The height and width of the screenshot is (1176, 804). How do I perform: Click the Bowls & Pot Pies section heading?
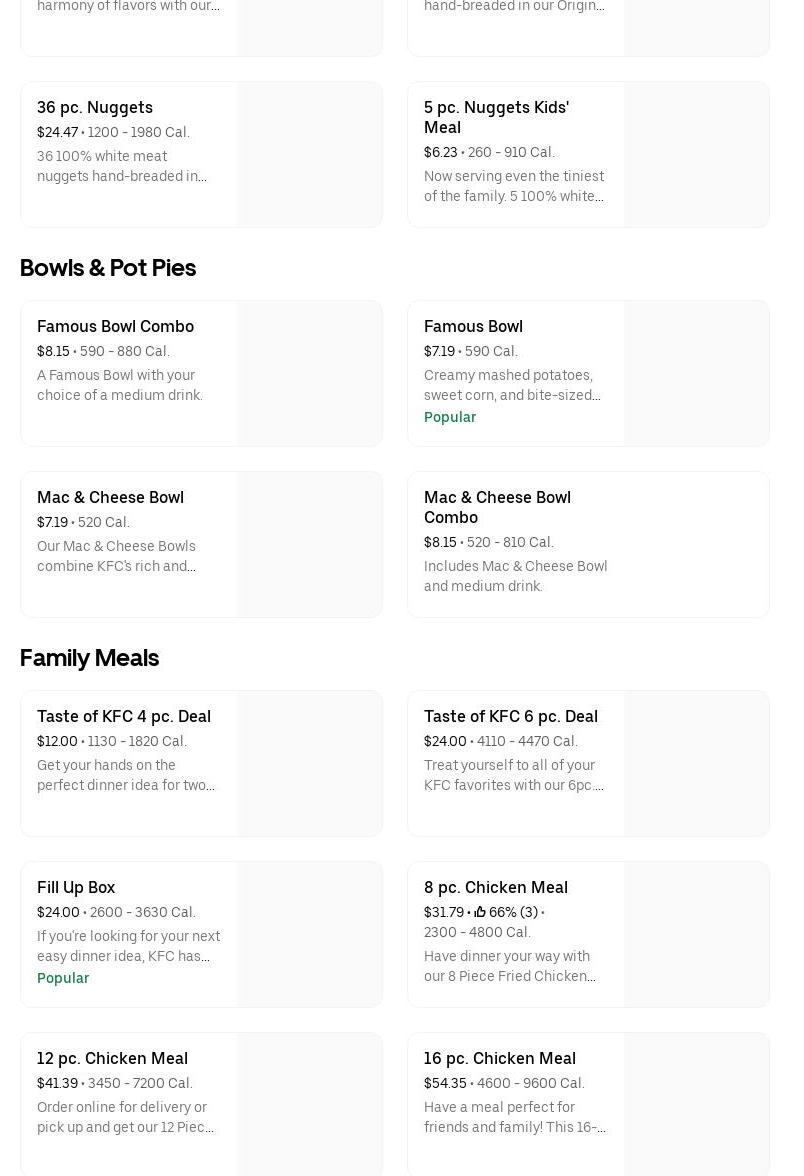point(108,268)
